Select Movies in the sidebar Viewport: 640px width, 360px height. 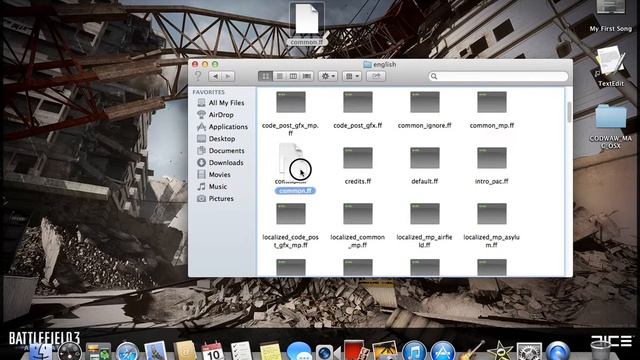pos(214,175)
